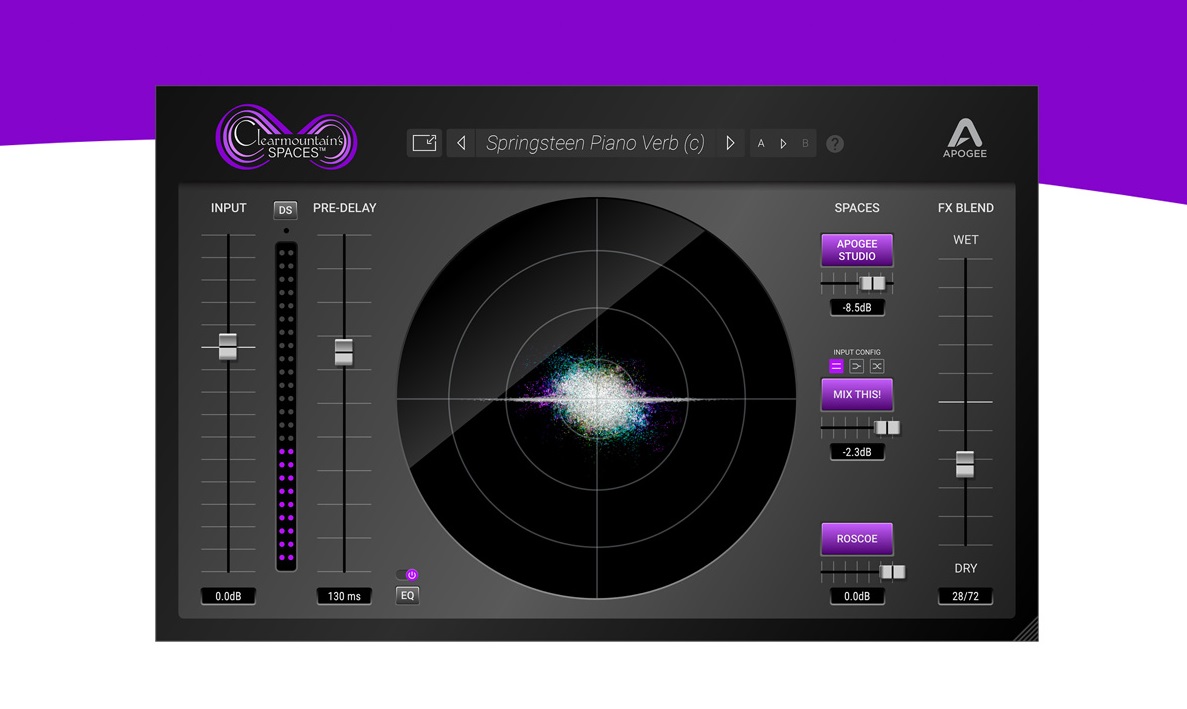The height and width of the screenshot is (709, 1187).
Task: Click the WET label
Action: coord(965,240)
